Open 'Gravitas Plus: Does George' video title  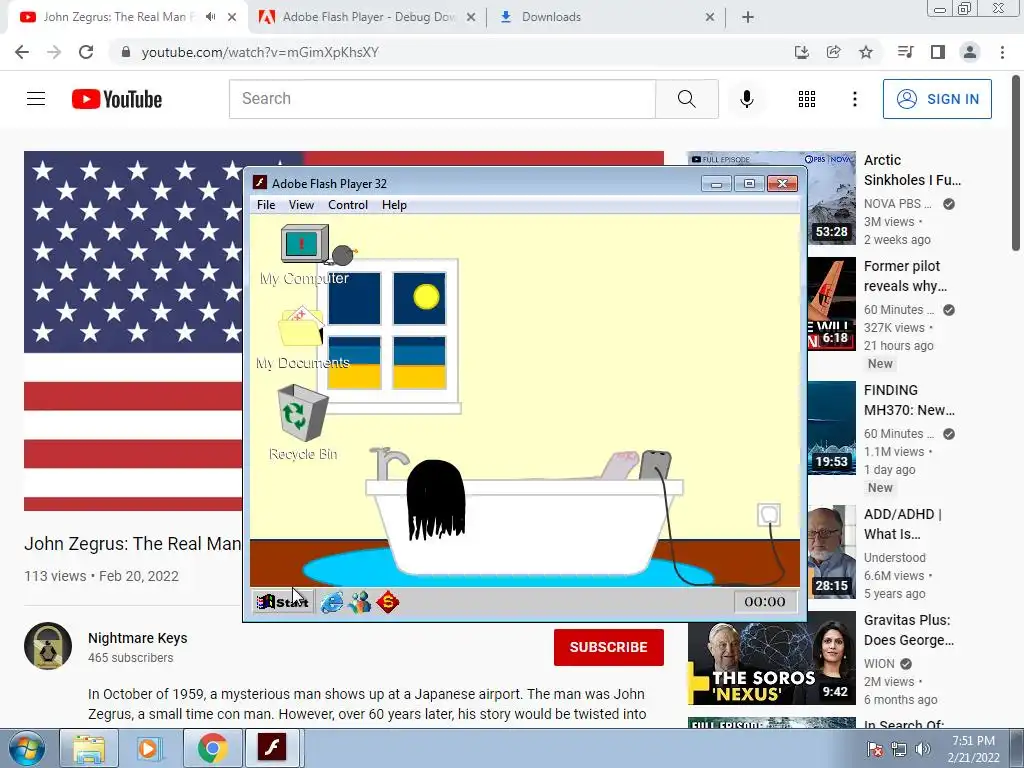pyautogui.click(x=908, y=630)
